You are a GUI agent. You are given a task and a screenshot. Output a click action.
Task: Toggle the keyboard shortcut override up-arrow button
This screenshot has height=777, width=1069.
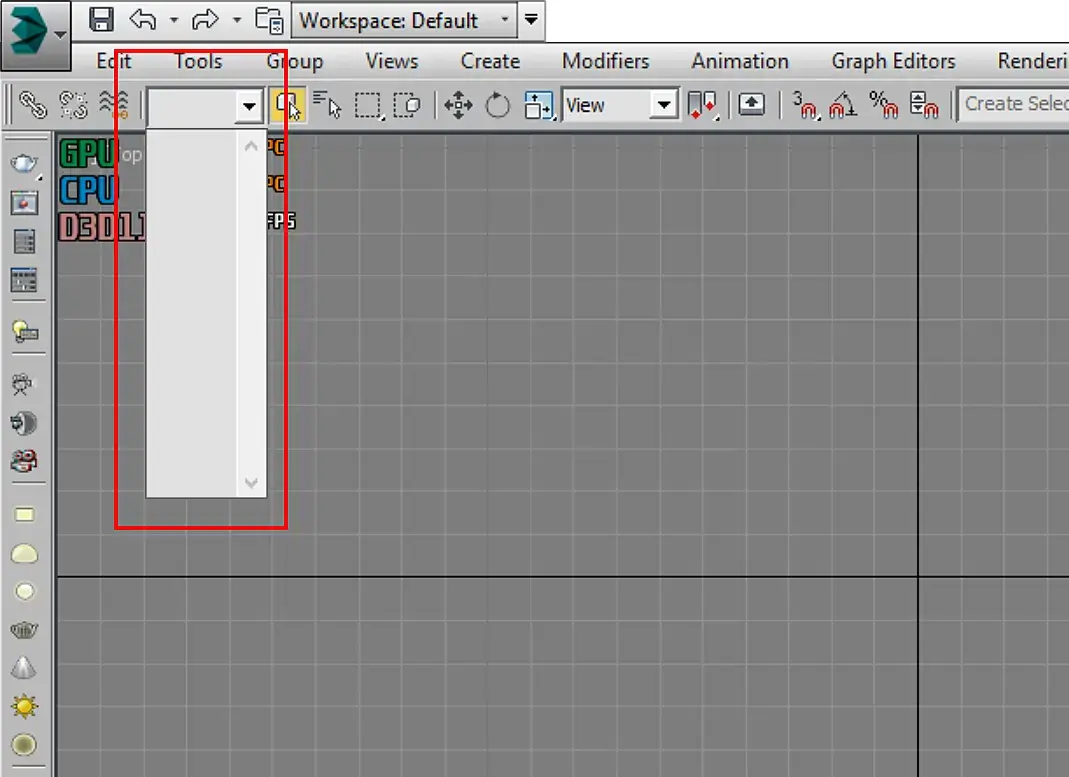pyautogui.click(x=751, y=105)
